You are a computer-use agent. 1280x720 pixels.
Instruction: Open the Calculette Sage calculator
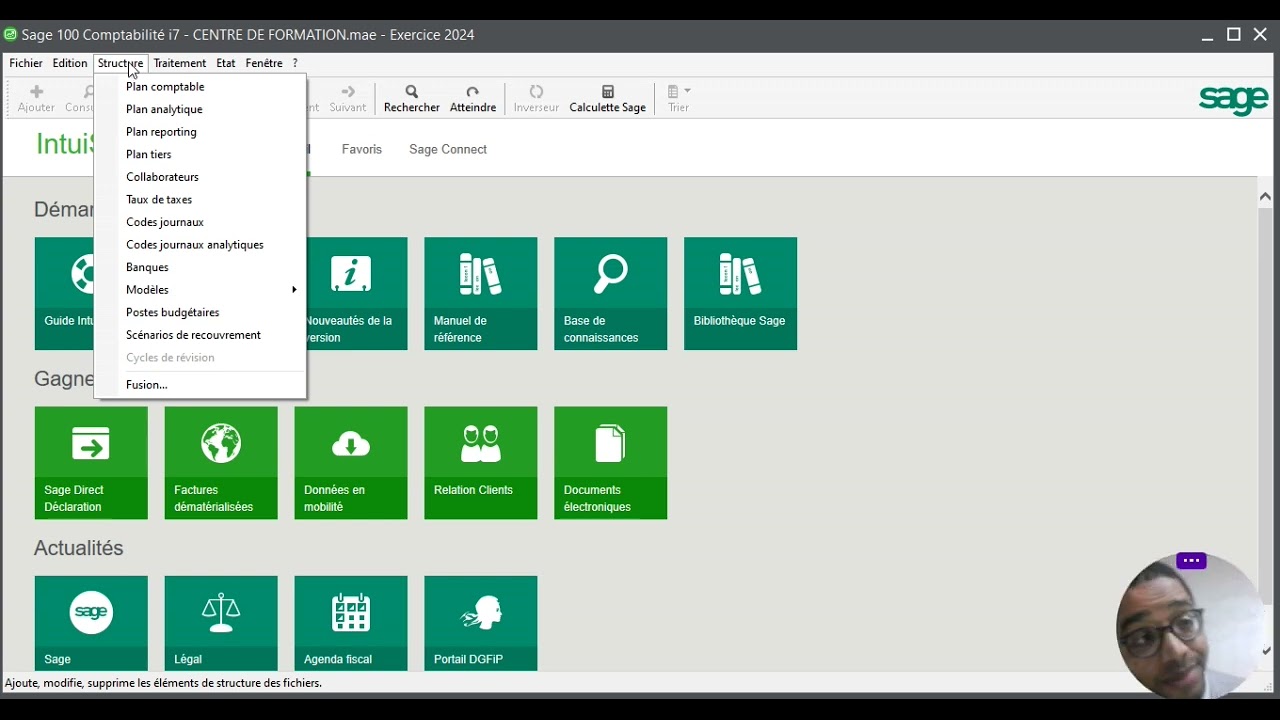click(608, 98)
